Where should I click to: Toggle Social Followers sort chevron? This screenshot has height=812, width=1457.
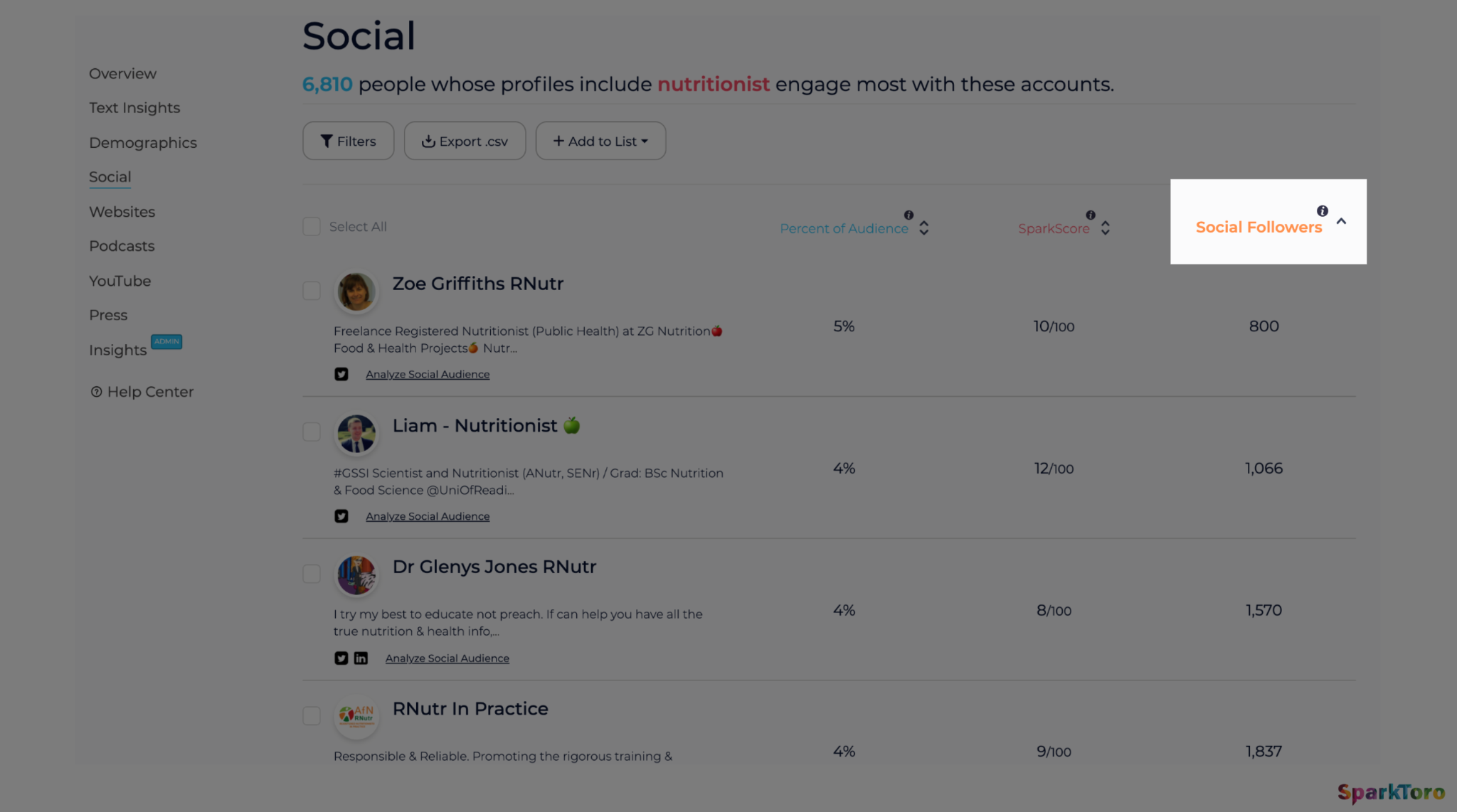point(1341,222)
